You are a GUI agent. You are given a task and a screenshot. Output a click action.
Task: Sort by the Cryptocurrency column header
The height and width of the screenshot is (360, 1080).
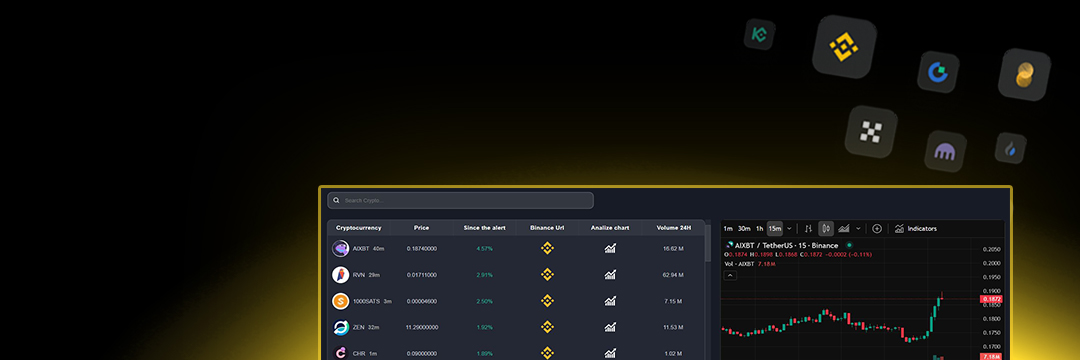coord(359,228)
